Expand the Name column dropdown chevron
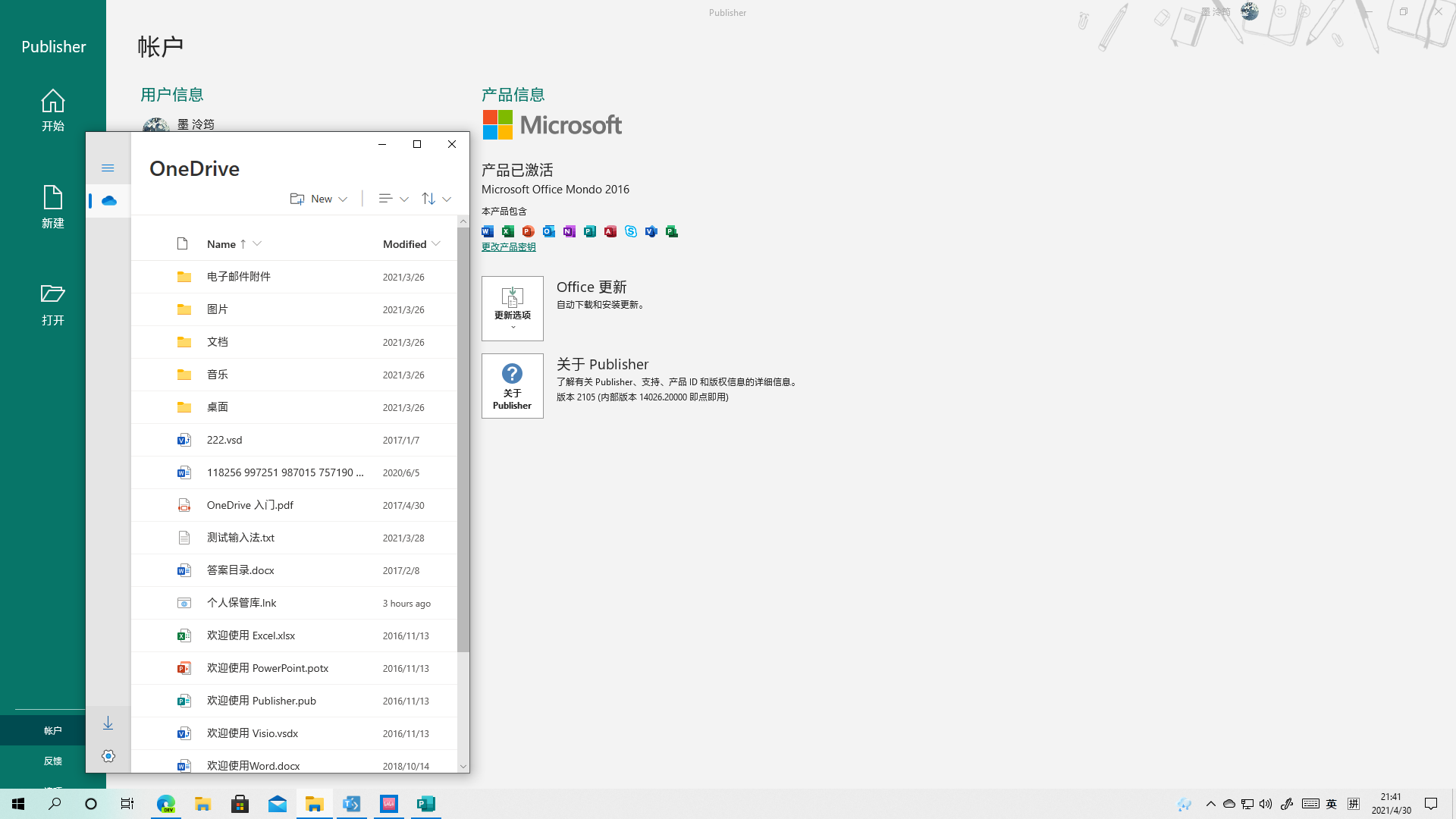1456x819 pixels. click(x=257, y=243)
